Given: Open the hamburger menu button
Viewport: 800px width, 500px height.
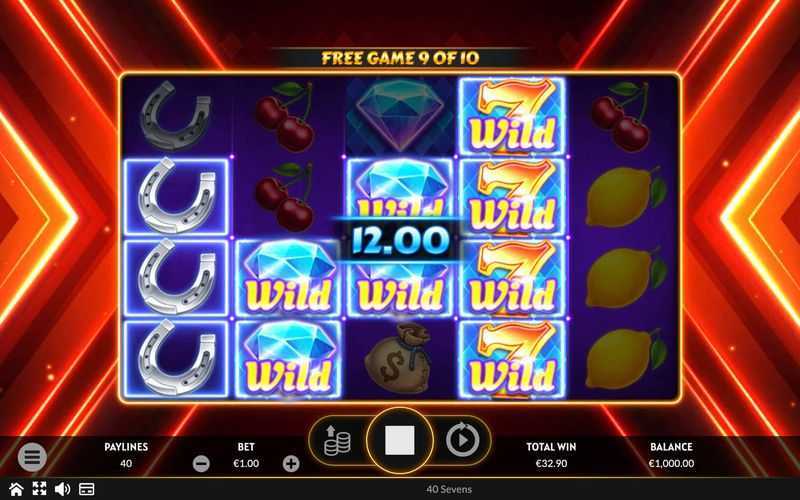Looking at the screenshot, I should pyautogui.click(x=32, y=457).
